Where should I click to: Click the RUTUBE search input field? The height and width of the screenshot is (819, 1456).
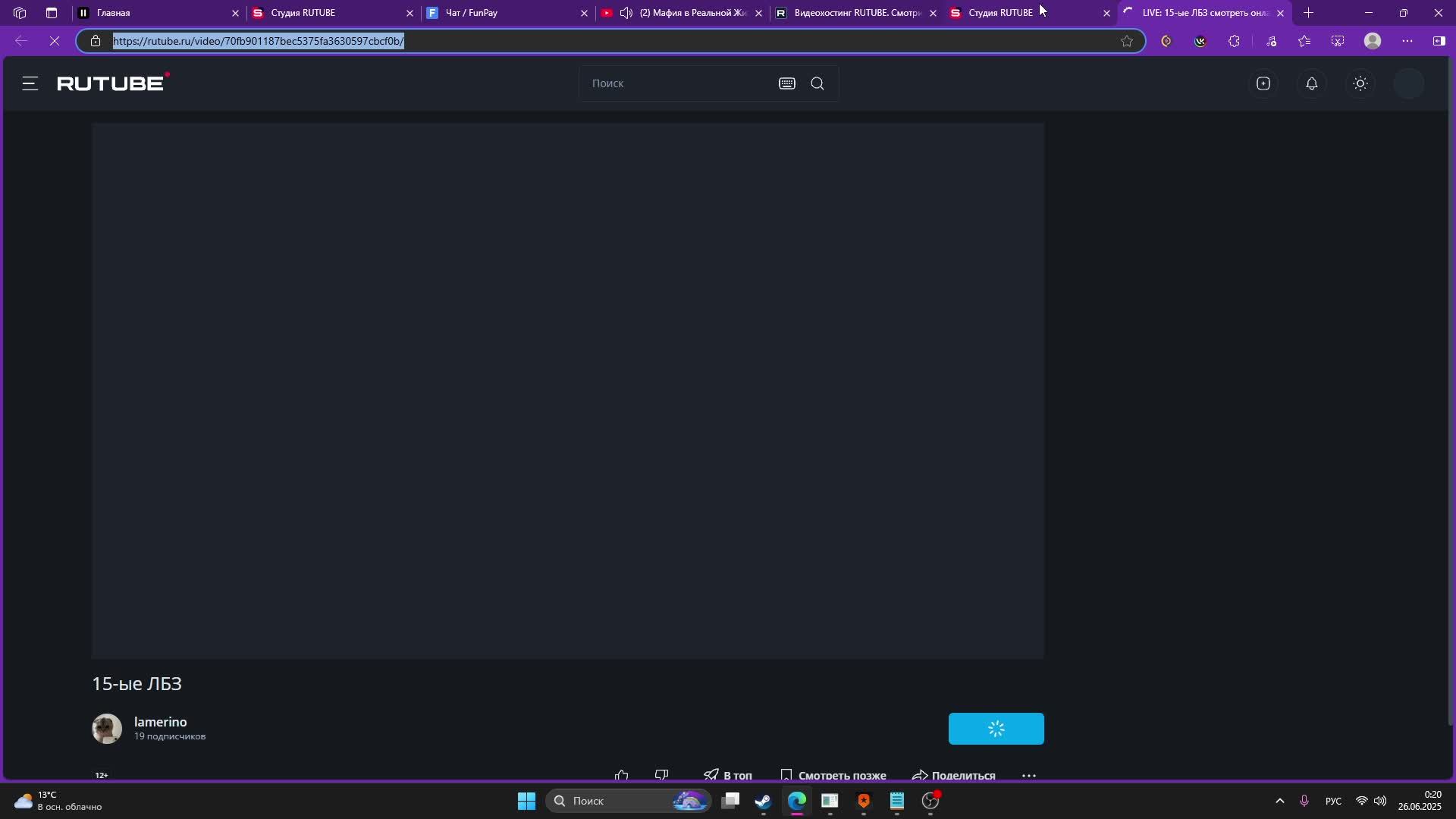point(675,83)
